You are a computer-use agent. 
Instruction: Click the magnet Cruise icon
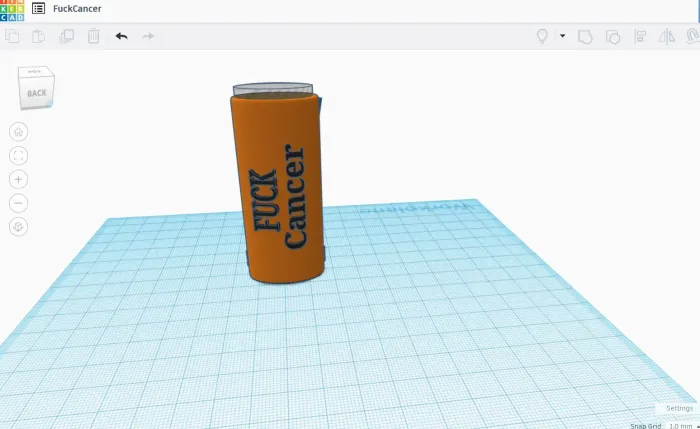pos(692,36)
